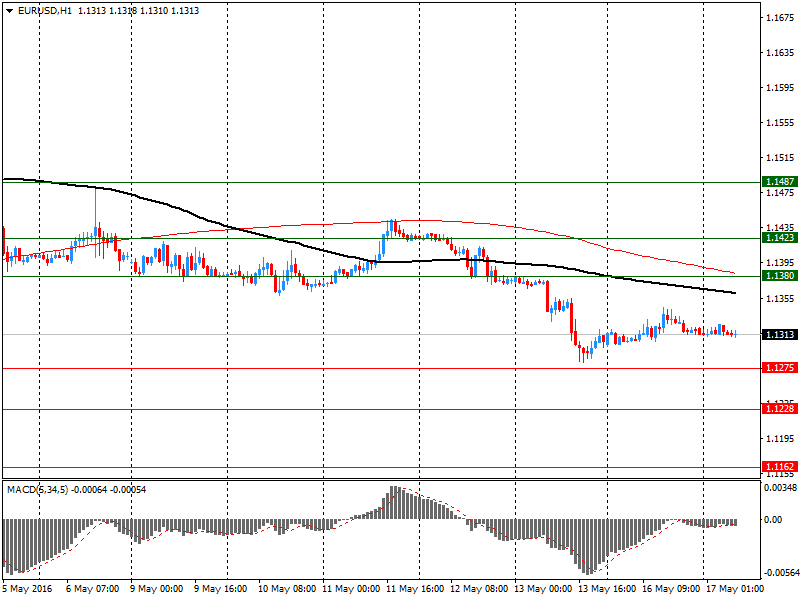Select the 11 May 16:00 time axis label
This screenshot has width=800, height=600.
pyautogui.click(x=415, y=589)
